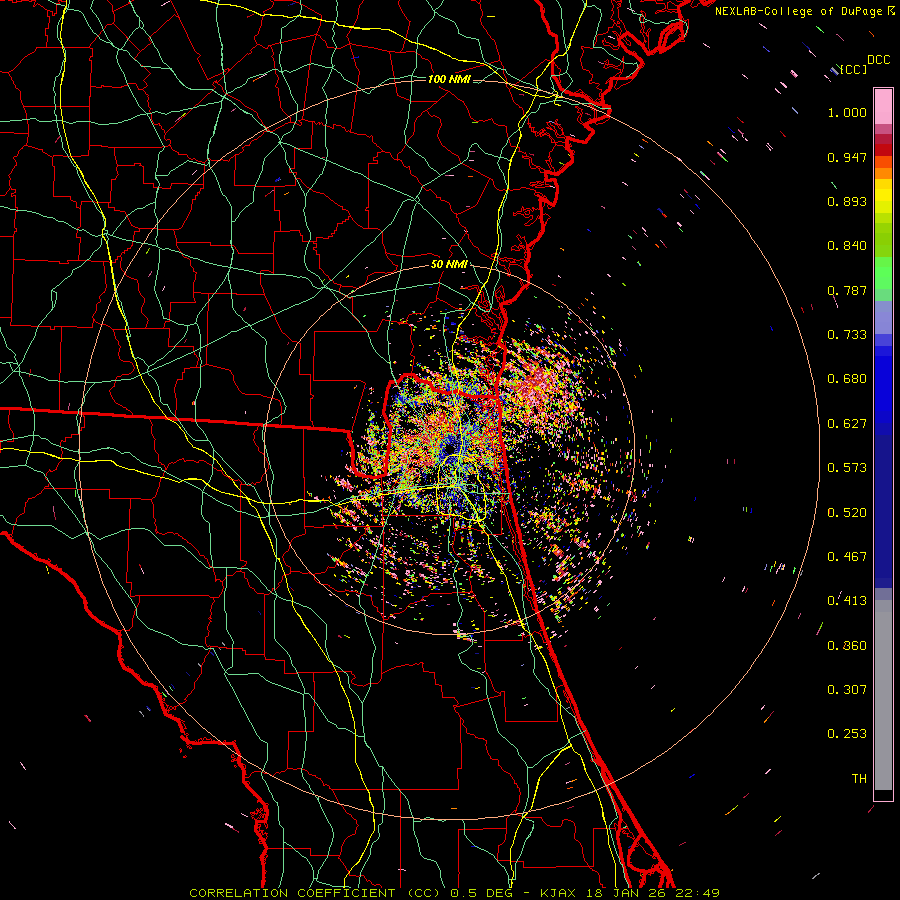Click the 0.573 color scale value
Screen dimensions: 900x900
[x=847, y=468]
